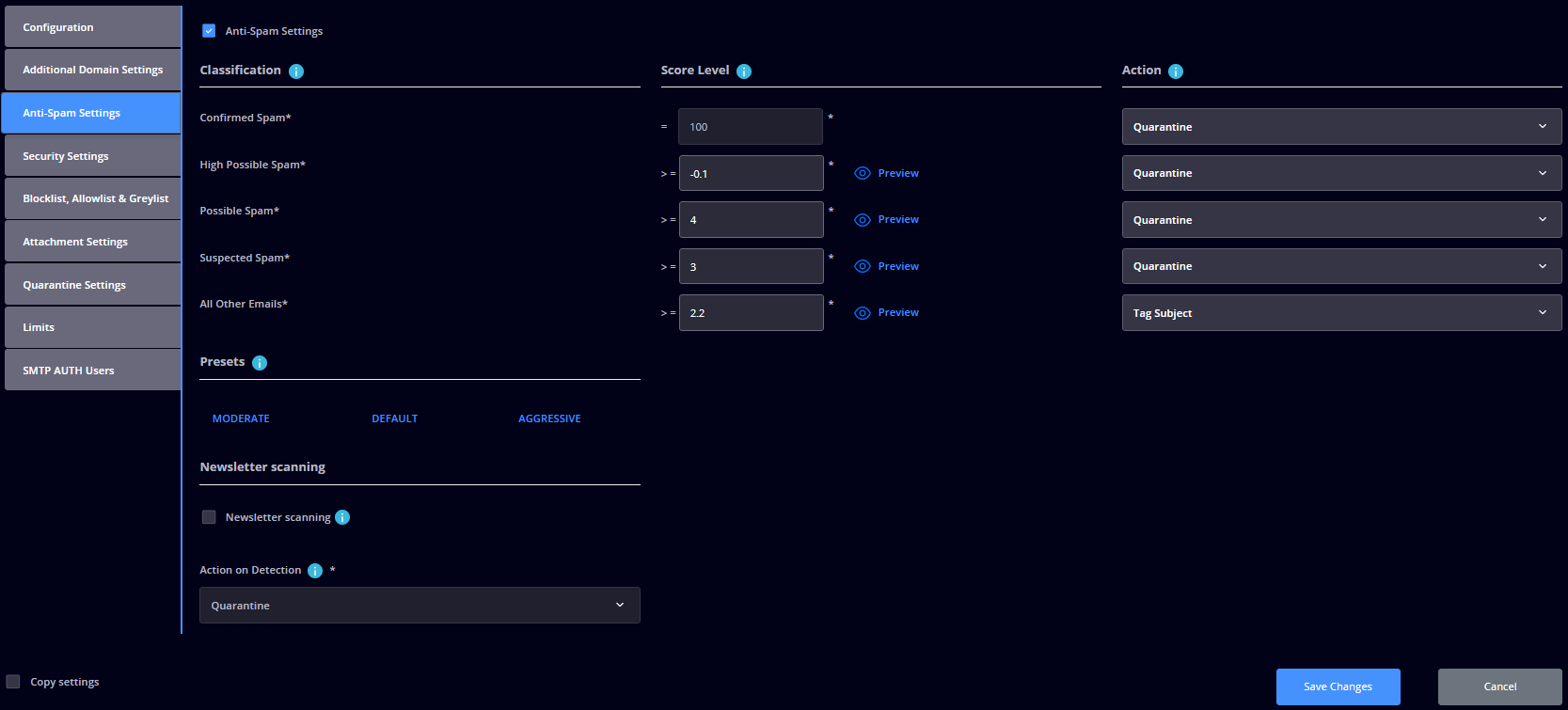
Task: Click the Newsletter scanning section heading
Action: [x=262, y=467]
